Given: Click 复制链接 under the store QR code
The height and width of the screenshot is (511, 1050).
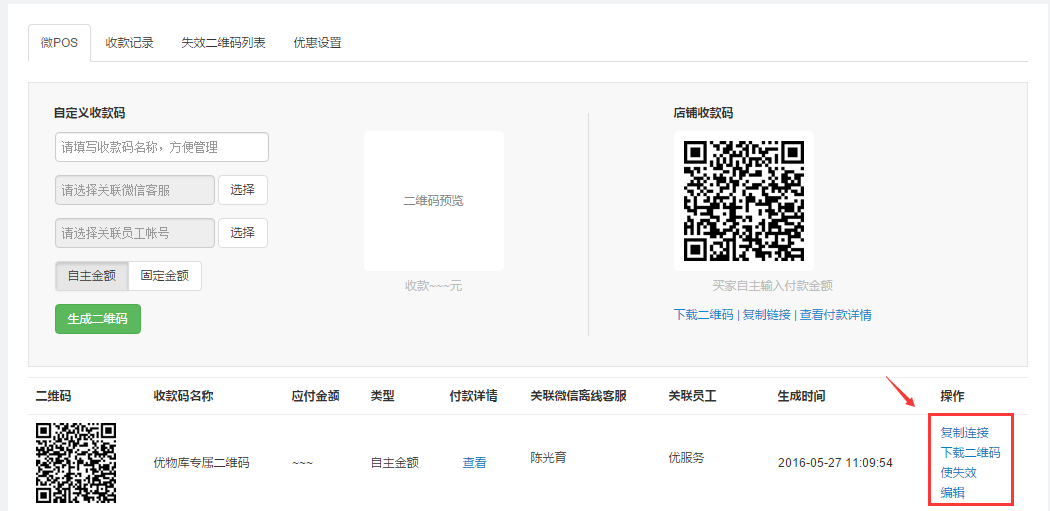Looking at the screenshot, I should tap(765, 315).
